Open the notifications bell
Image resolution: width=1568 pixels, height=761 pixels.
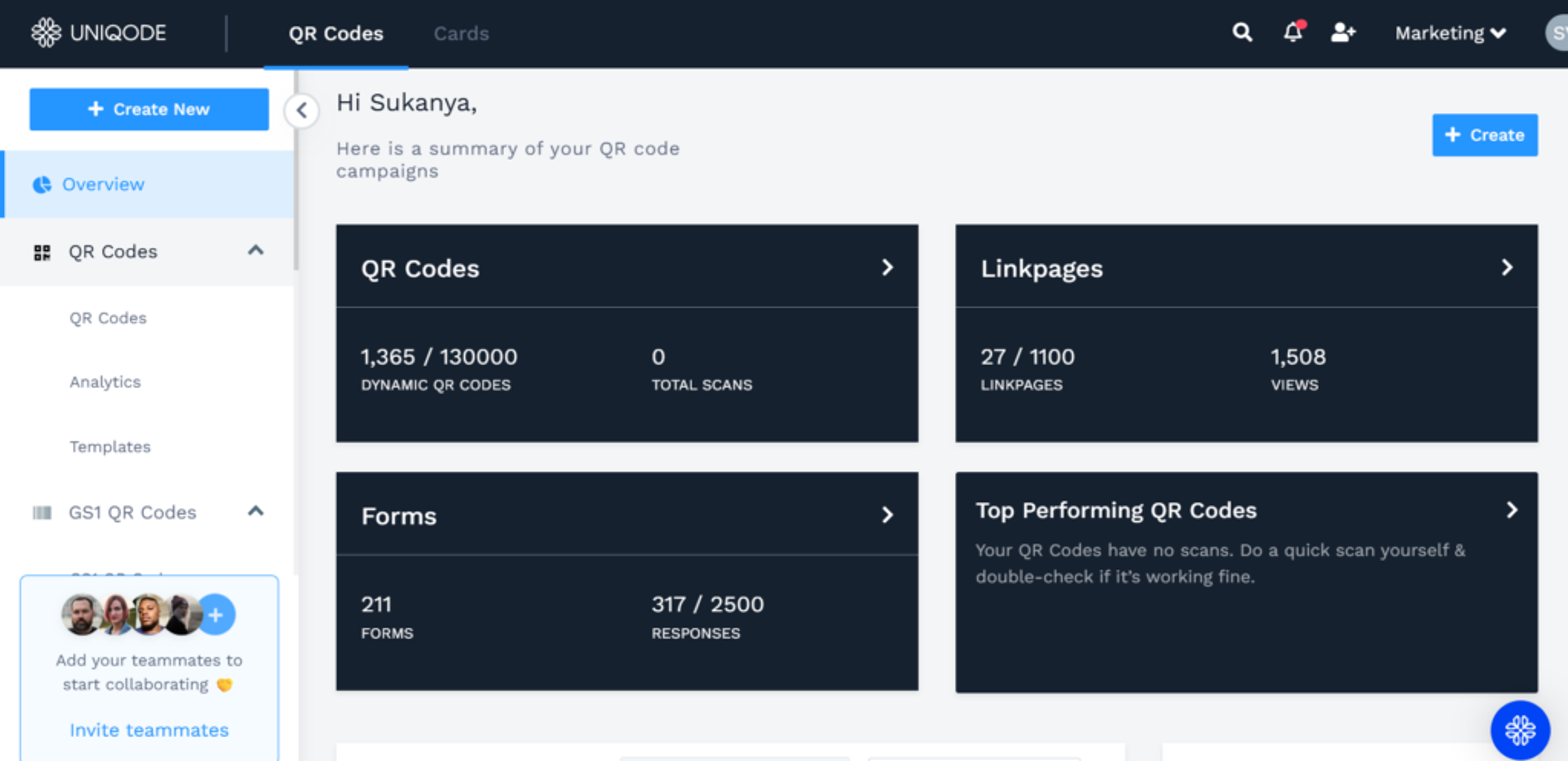click(1292, 32)
